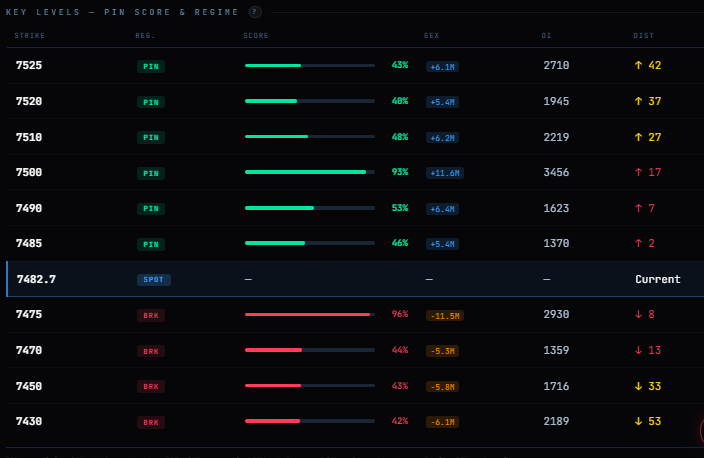Click the up arrow 17 distance value
The image size is (704, 458).
(x=647, y=172)
